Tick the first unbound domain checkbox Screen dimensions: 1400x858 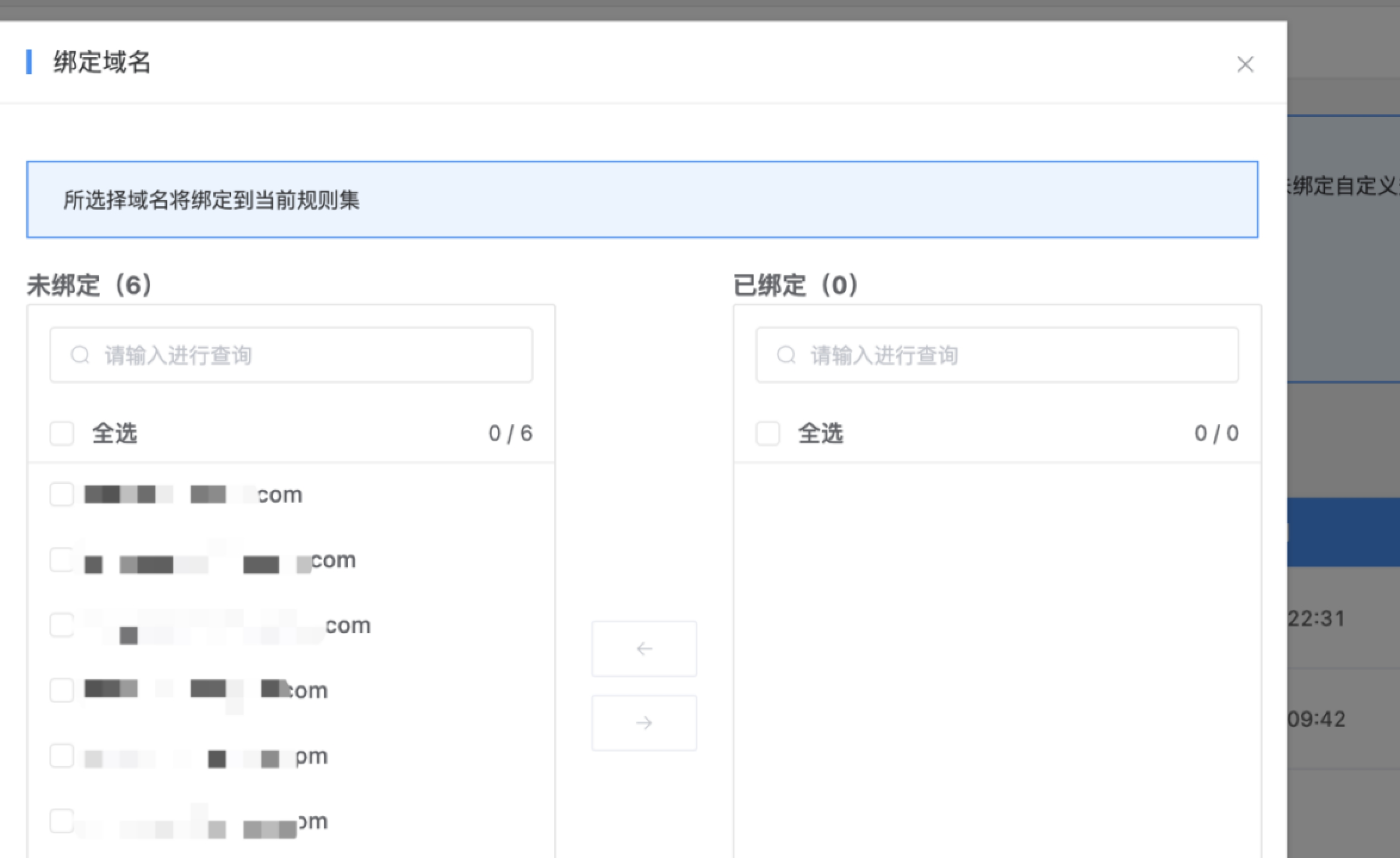62,494
